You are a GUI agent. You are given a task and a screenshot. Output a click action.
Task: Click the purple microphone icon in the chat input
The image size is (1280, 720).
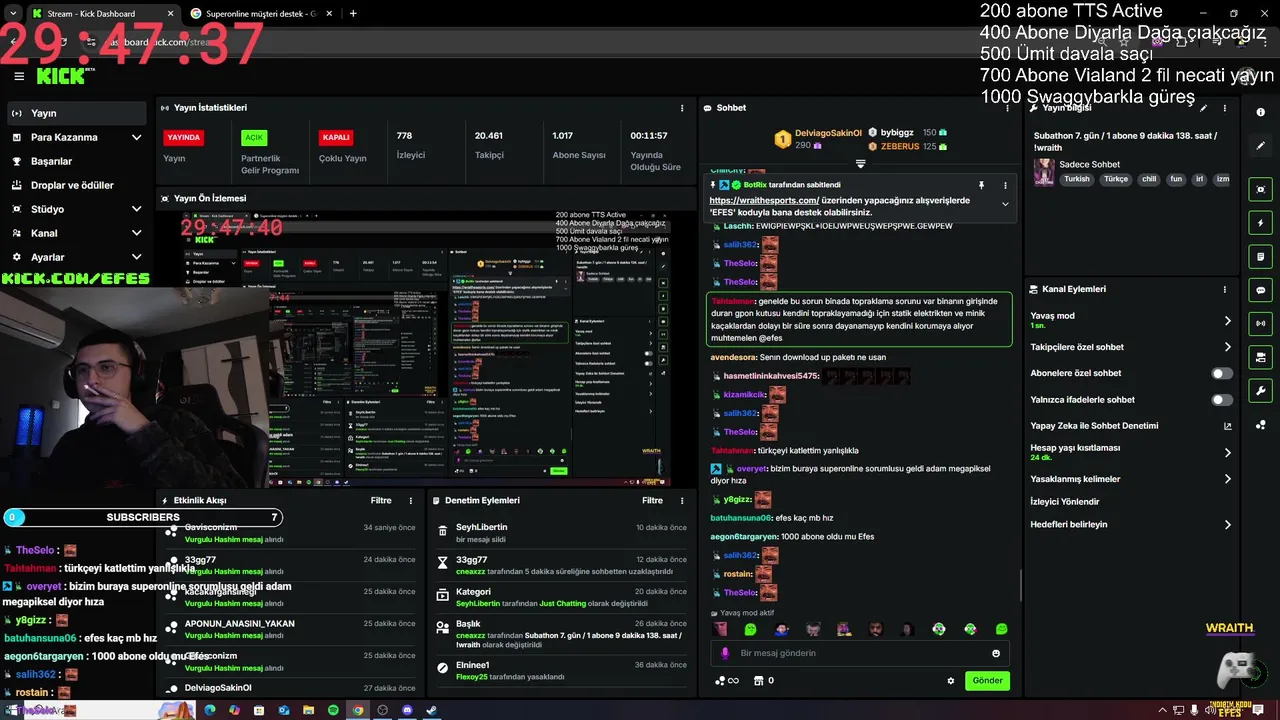pos(725,653)
